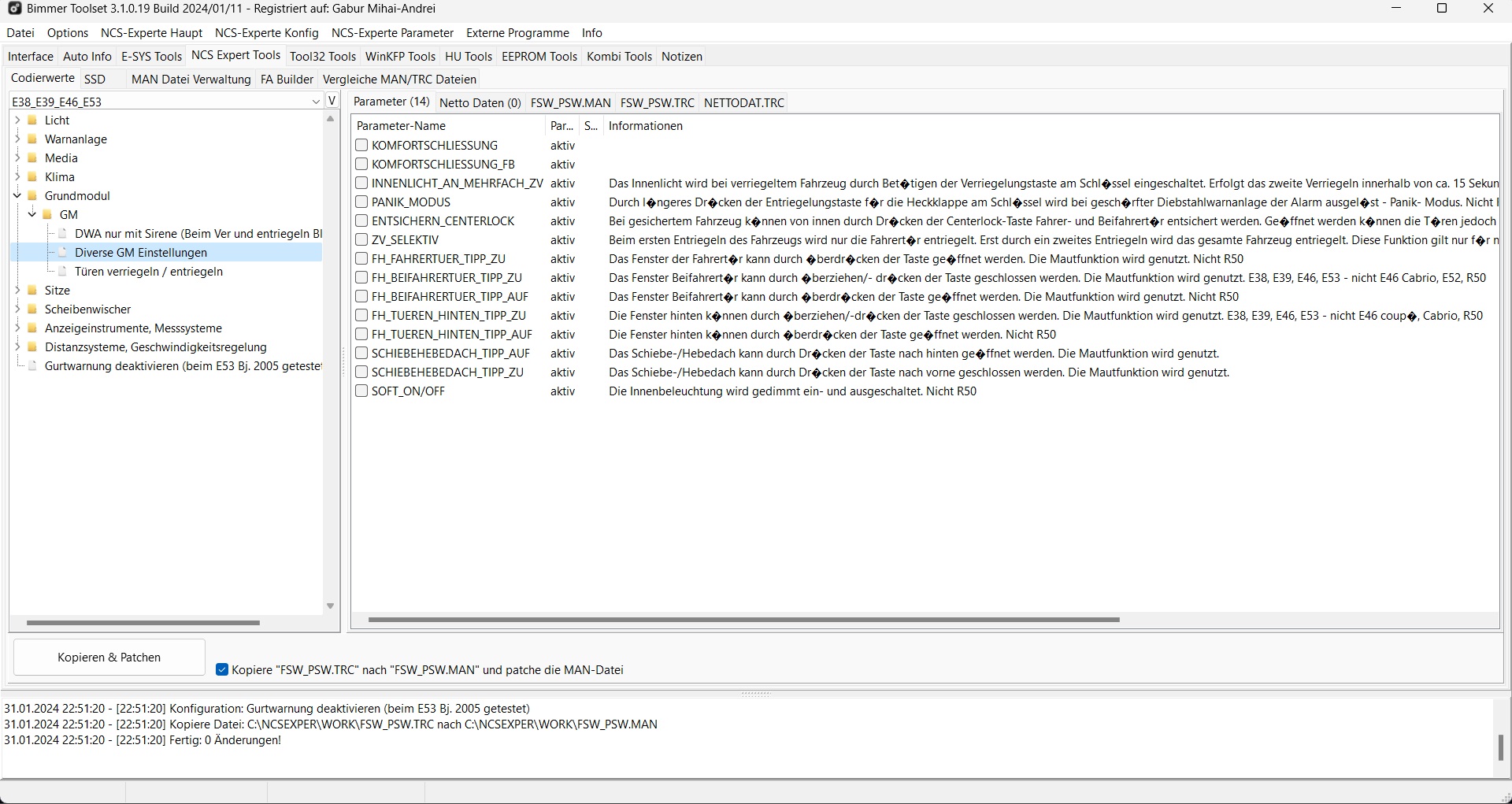Screen dimensions: 1512x804
Task: Check the KOMFORTSCHLIESSUNG checkbox
Action: coord(361,146)
